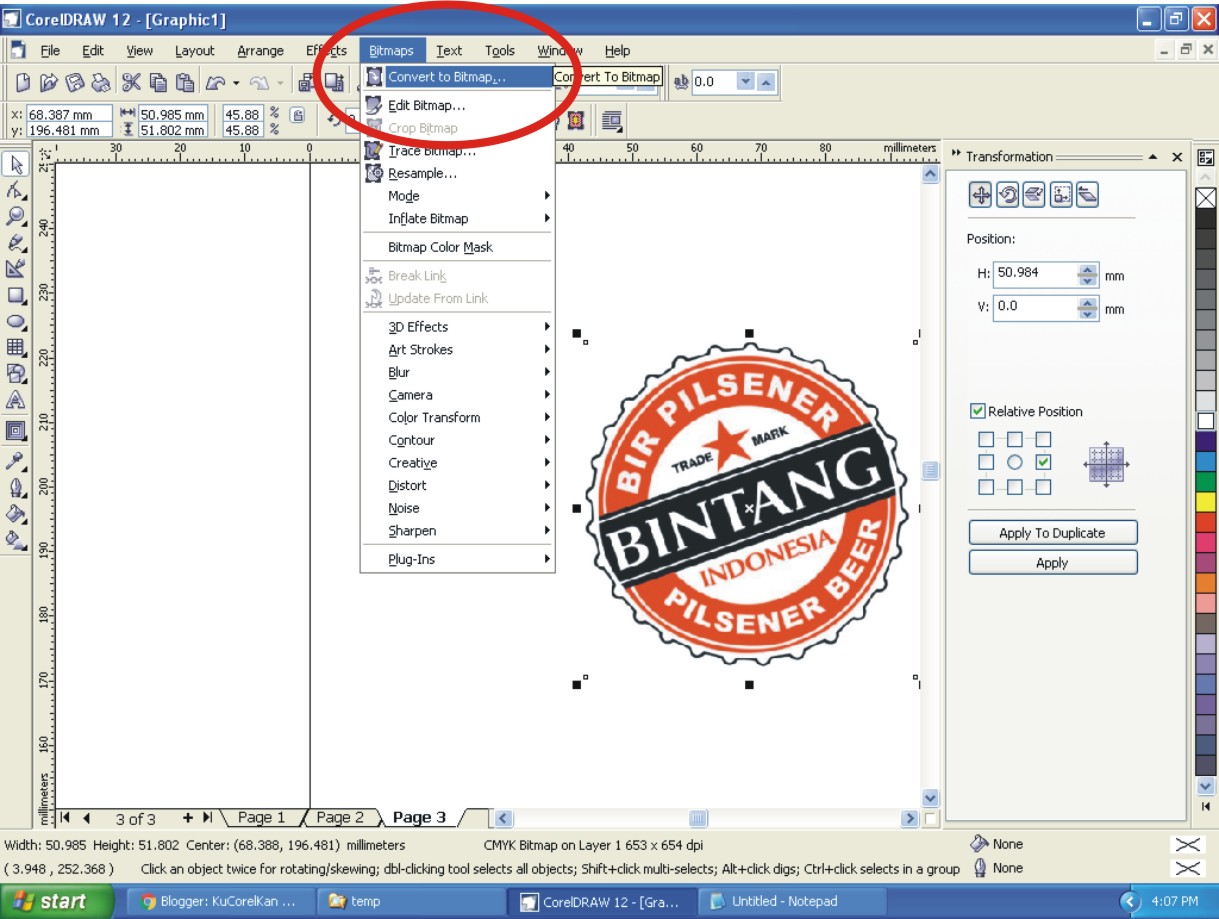1219x919 pixels.
Task: Click the Rotate icon in Transformation docker
Action: [x=1007, y=195]
